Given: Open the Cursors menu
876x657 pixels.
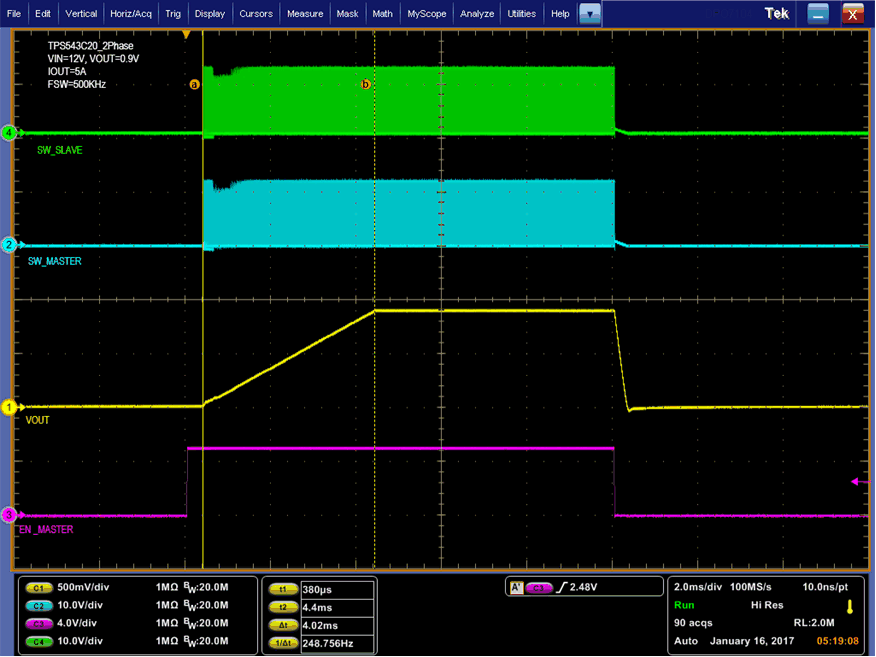Looking at the screenshot, I should pyautogui.click(x=256, y=14).
